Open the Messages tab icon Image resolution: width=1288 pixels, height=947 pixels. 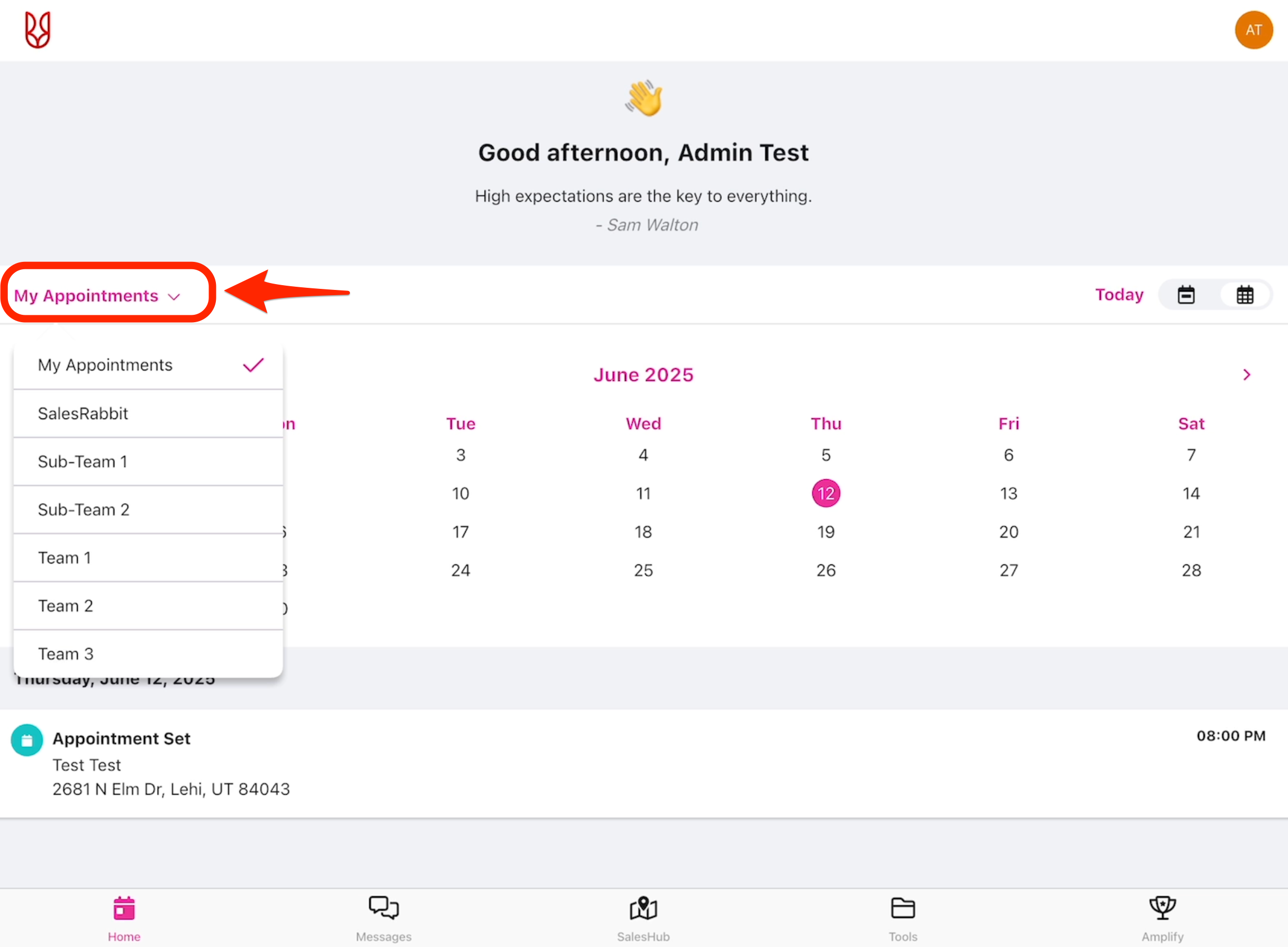click(384, 908)
